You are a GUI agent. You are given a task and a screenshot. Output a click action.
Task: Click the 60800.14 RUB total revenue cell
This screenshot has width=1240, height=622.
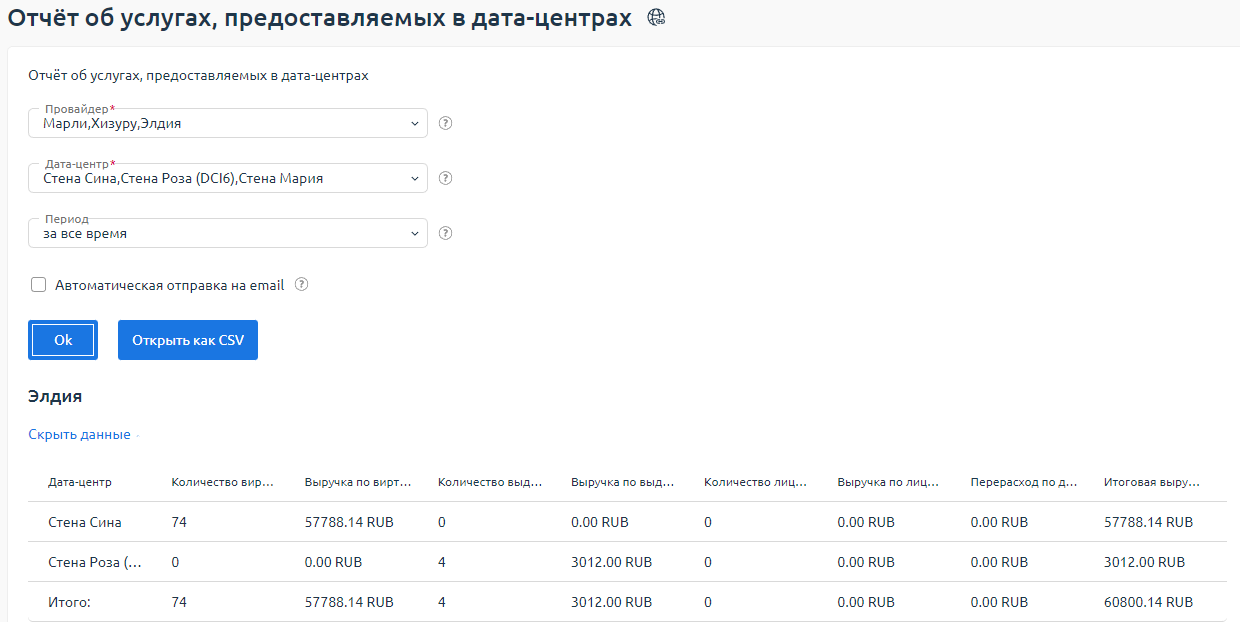pyautogui.click(x=1148, y=602)
